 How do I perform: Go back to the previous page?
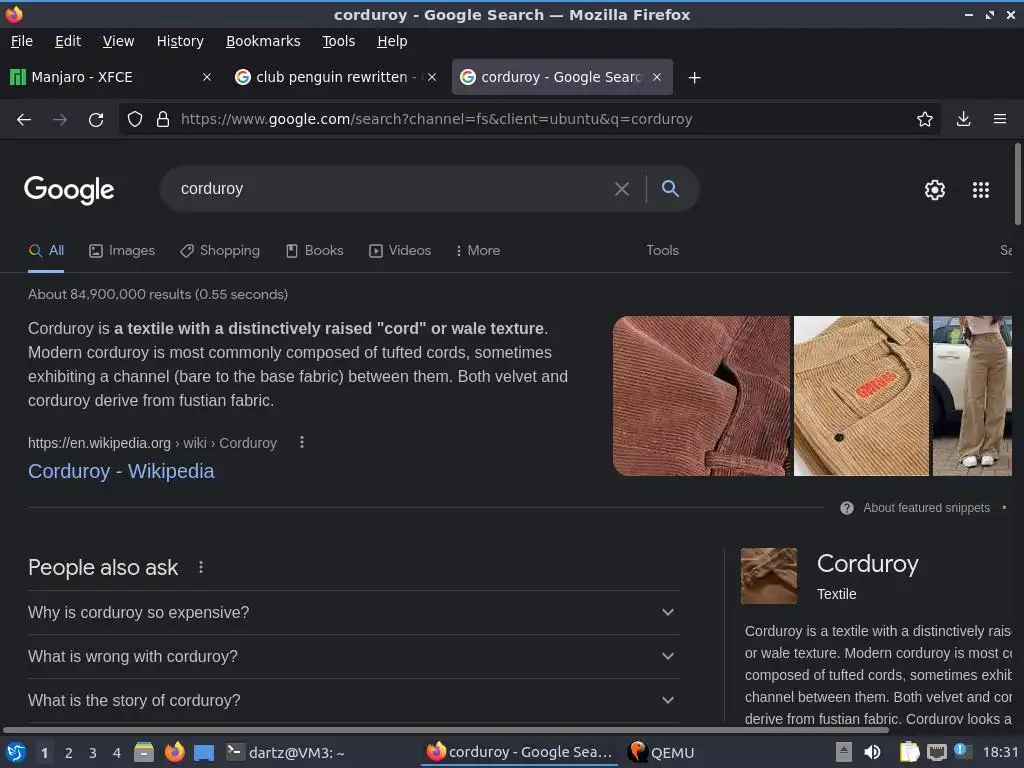(x=24, y=120)
